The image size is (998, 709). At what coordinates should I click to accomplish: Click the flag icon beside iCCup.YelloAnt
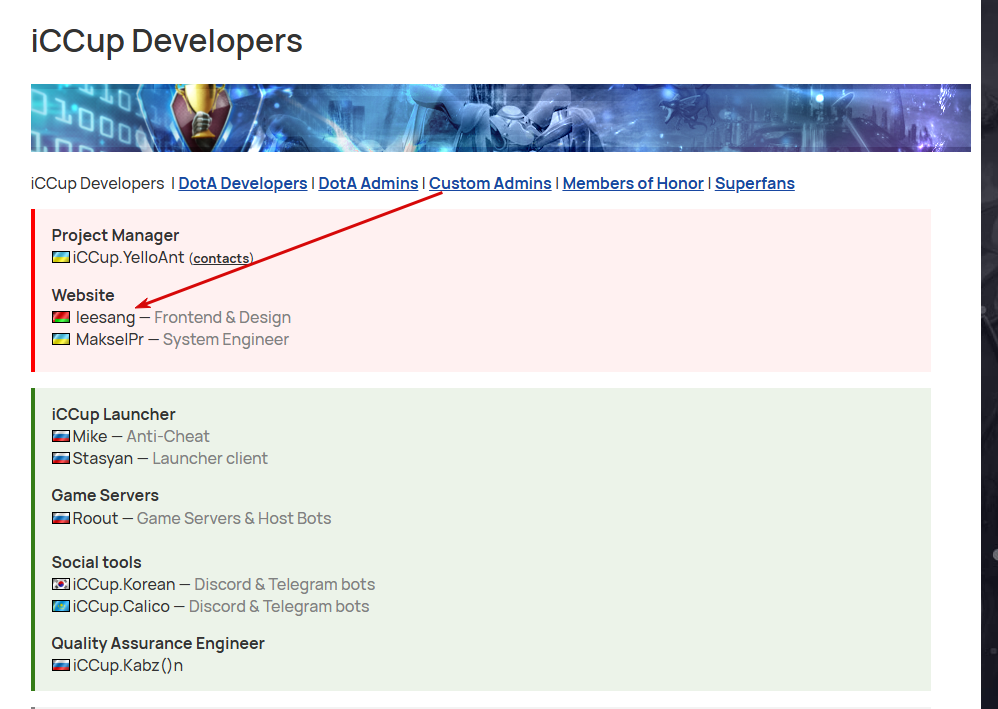(60, 257)
